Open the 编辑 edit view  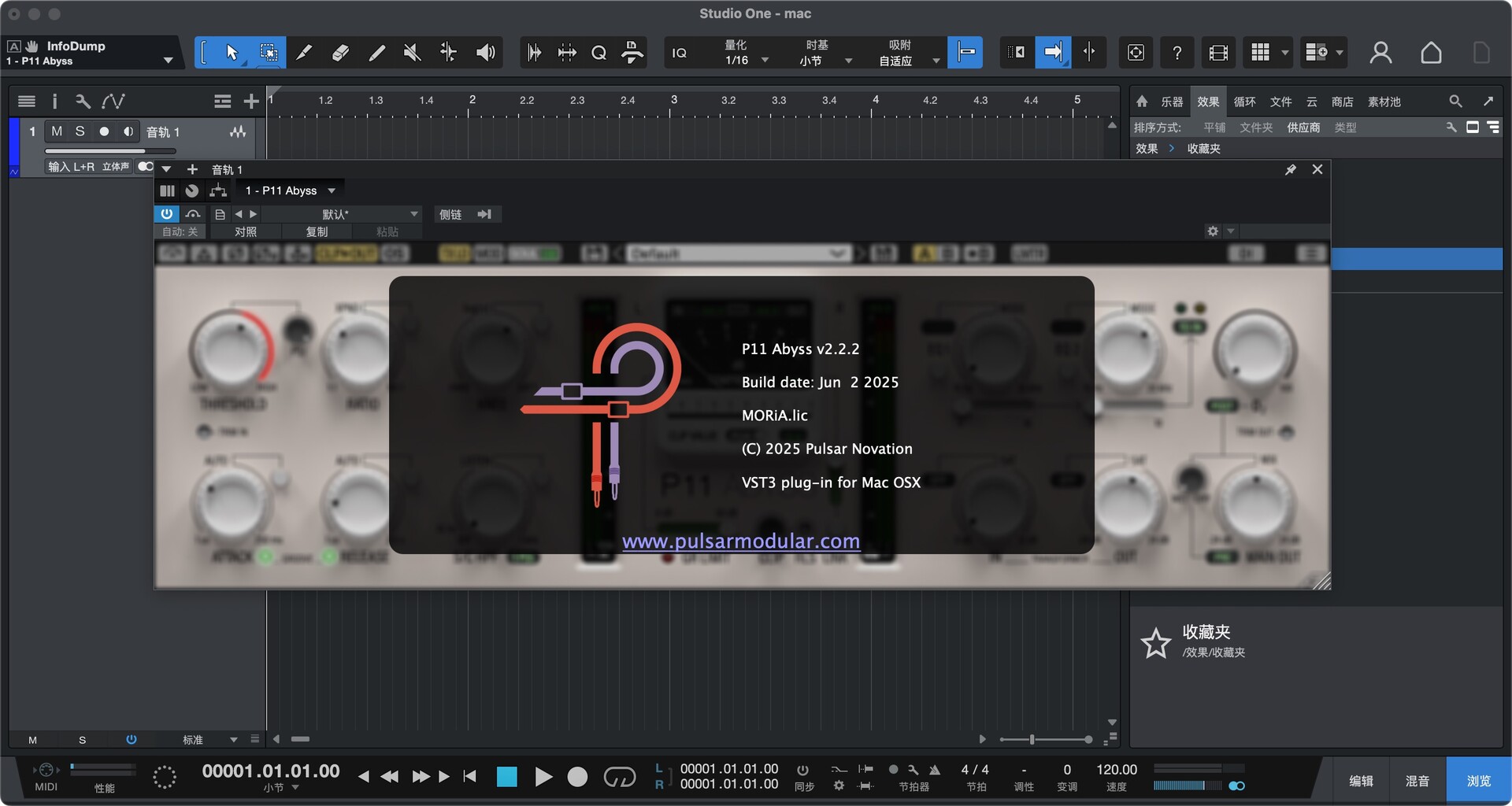click(x=1361, y=781)
